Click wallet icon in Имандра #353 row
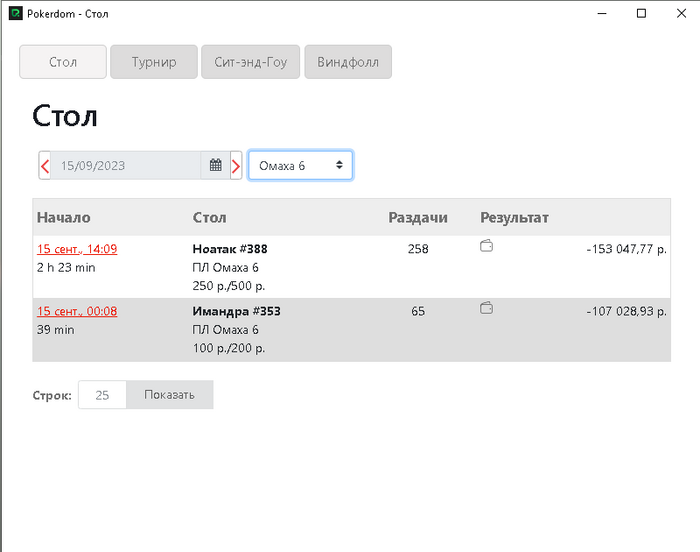 486,308
